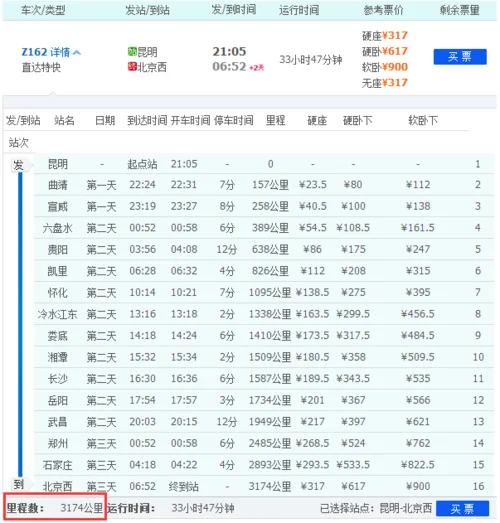
Task: Select the 凯里 station row
Action: coord(264,271)
